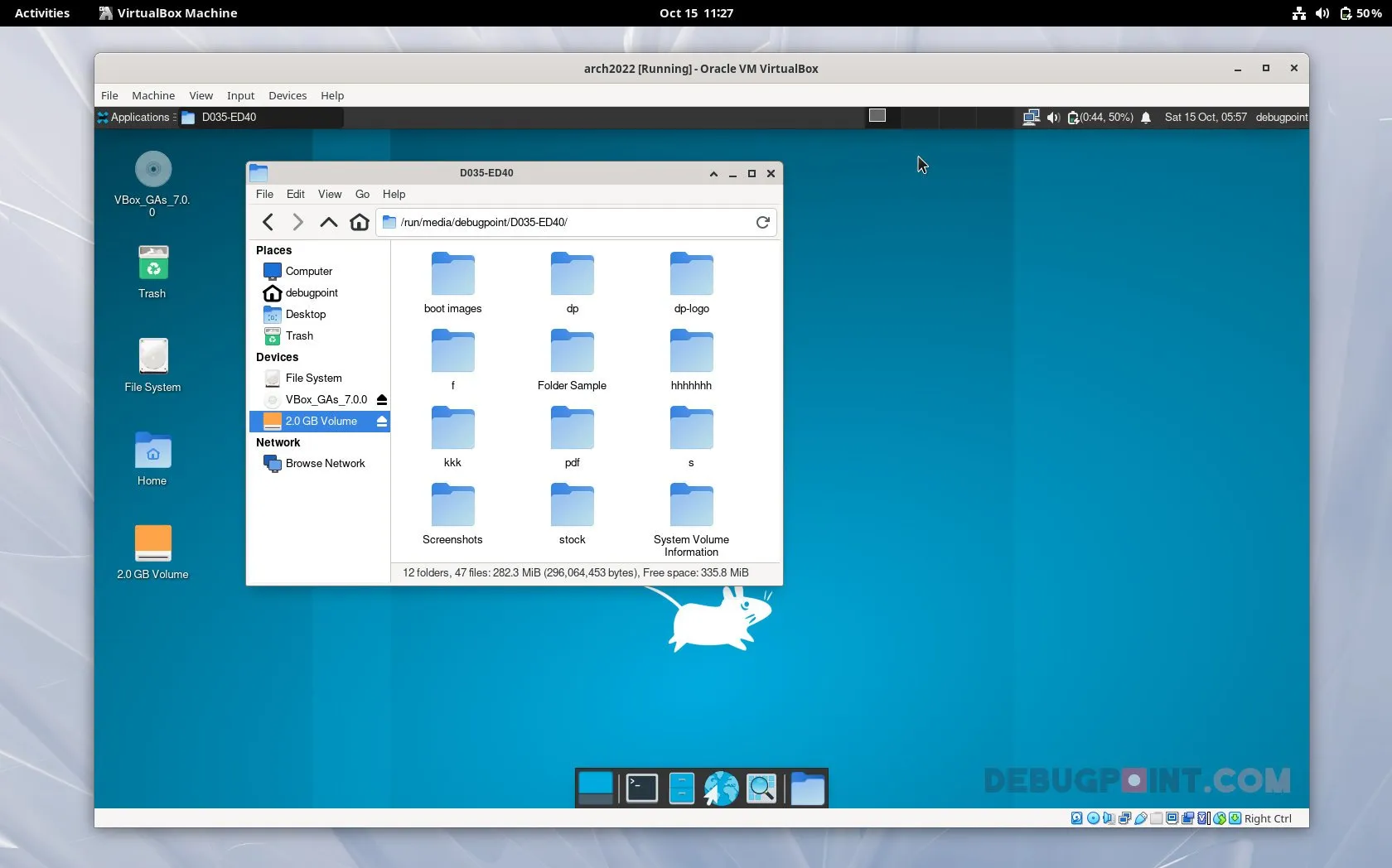The width and height of the screenshot is (1392, 868).
Task: Open the Go menu in file manager
Action: pos(362,194)
